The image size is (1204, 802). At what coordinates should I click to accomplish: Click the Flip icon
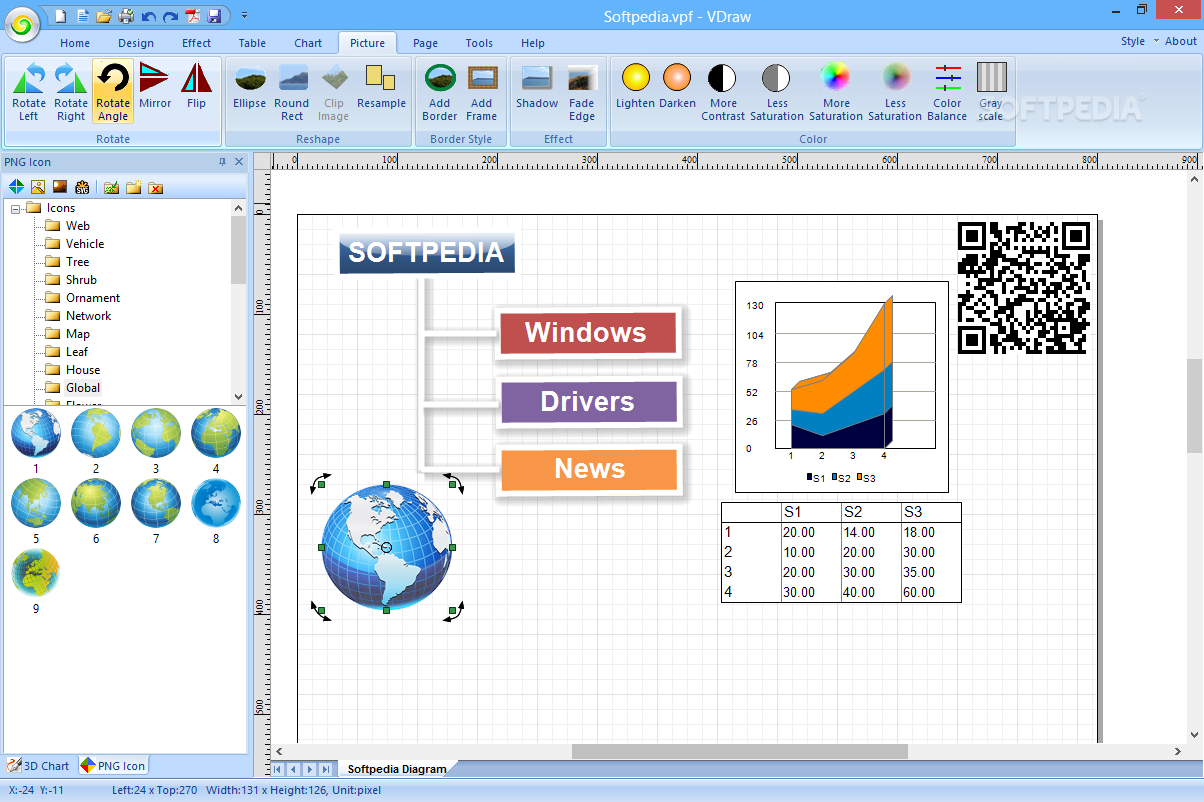(196, 86)
